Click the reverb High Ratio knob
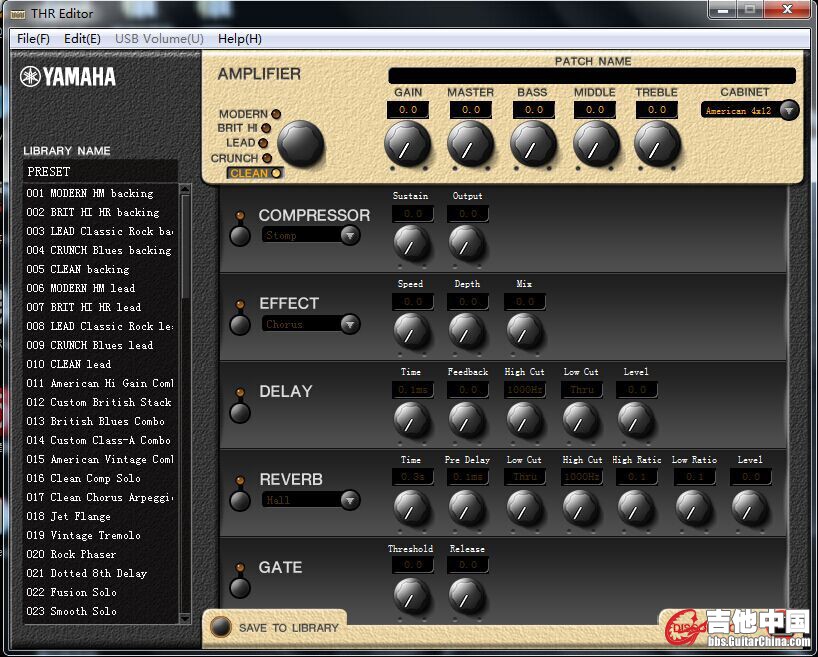Image resolution: width=818 pixels, height=657 pixels. point(635,508)
